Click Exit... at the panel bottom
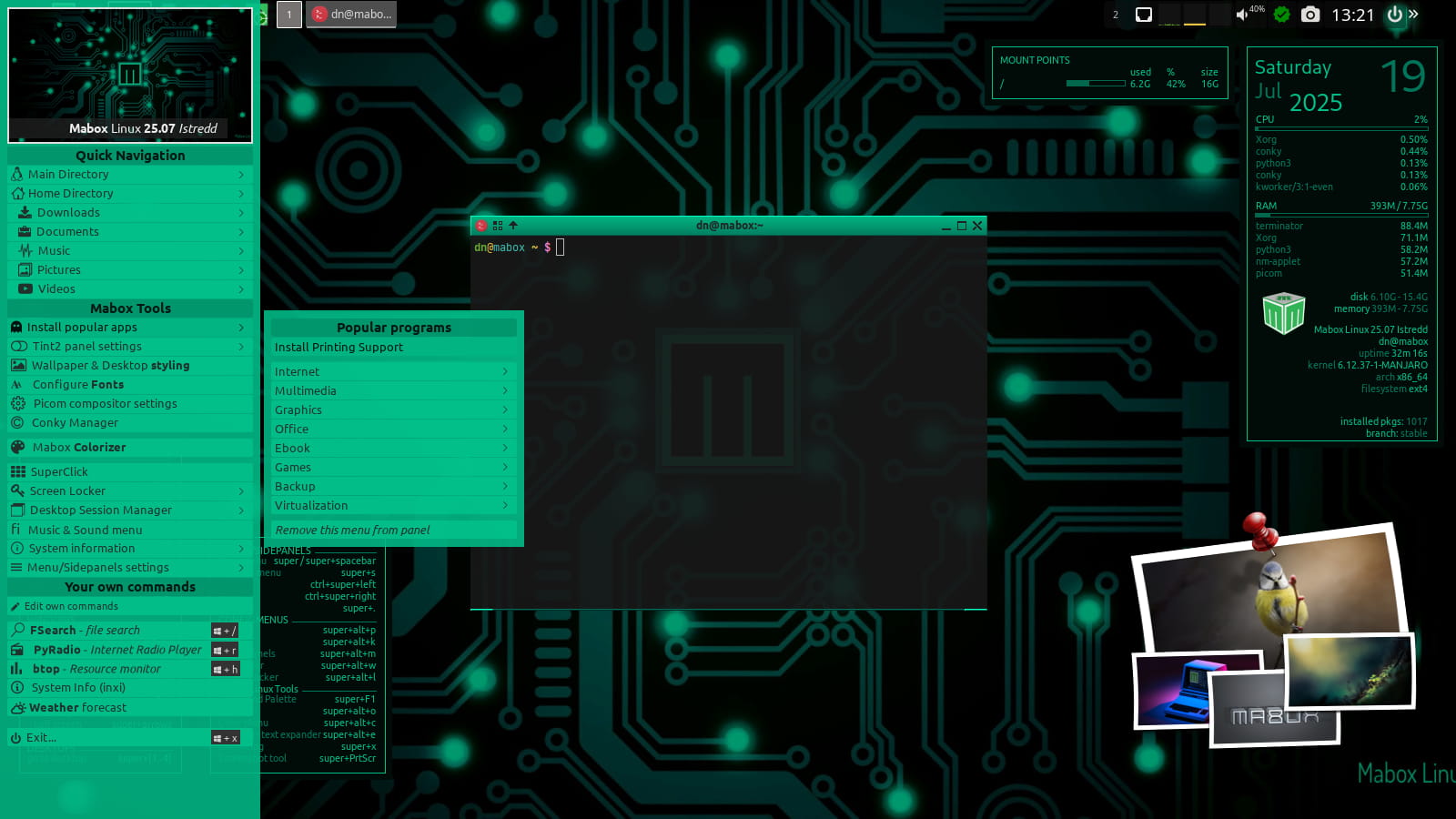 [130, 737]
